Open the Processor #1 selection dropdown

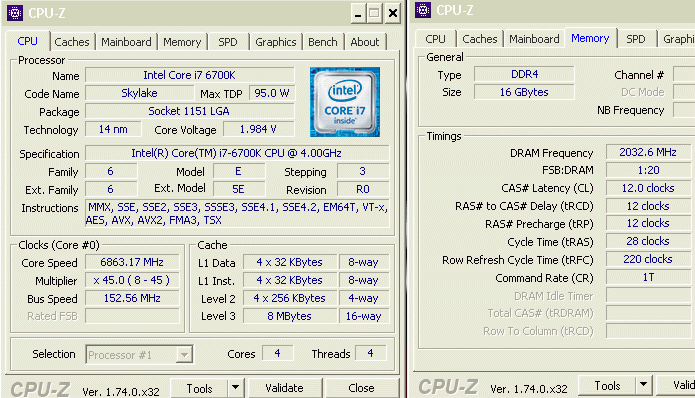[x=139, y=355]
